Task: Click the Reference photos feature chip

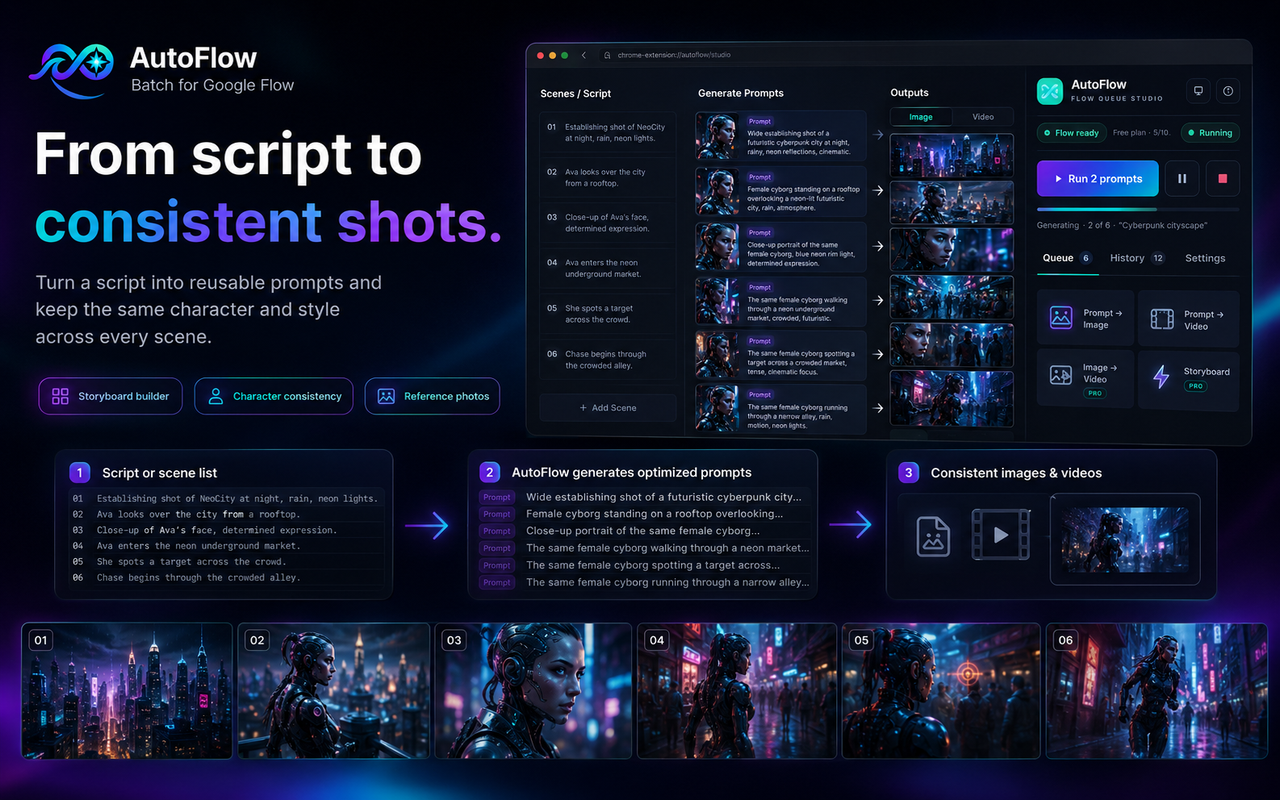Action: tap(432, 396)
